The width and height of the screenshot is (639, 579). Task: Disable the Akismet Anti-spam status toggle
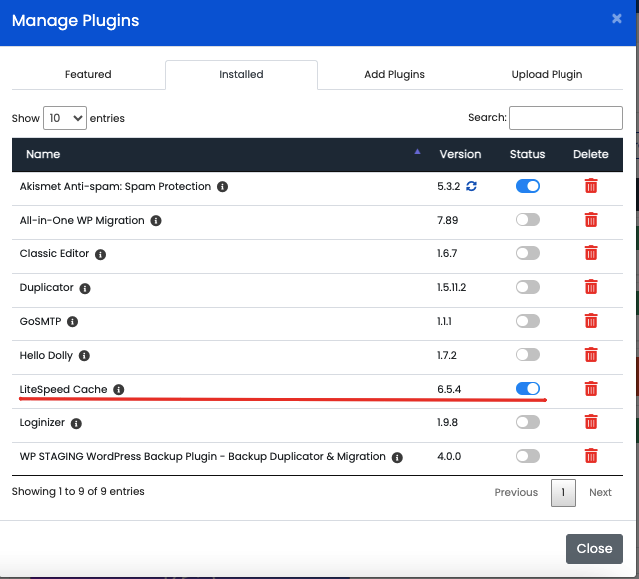click(528, 186)
